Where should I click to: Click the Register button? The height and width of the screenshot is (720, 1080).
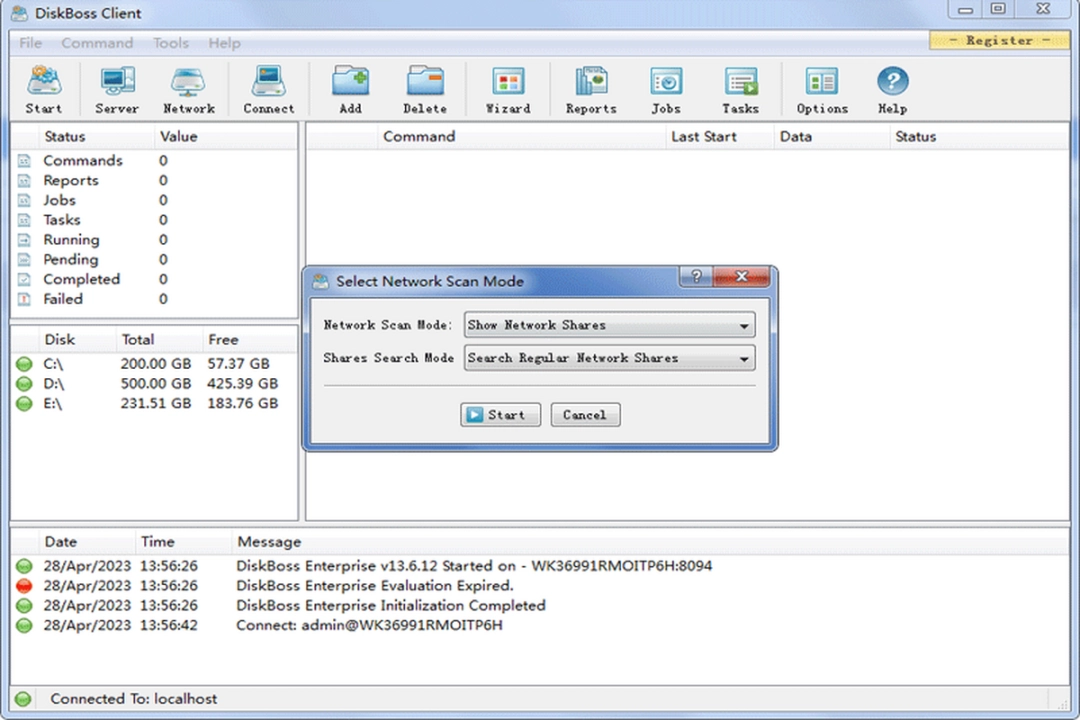point(999,40)
